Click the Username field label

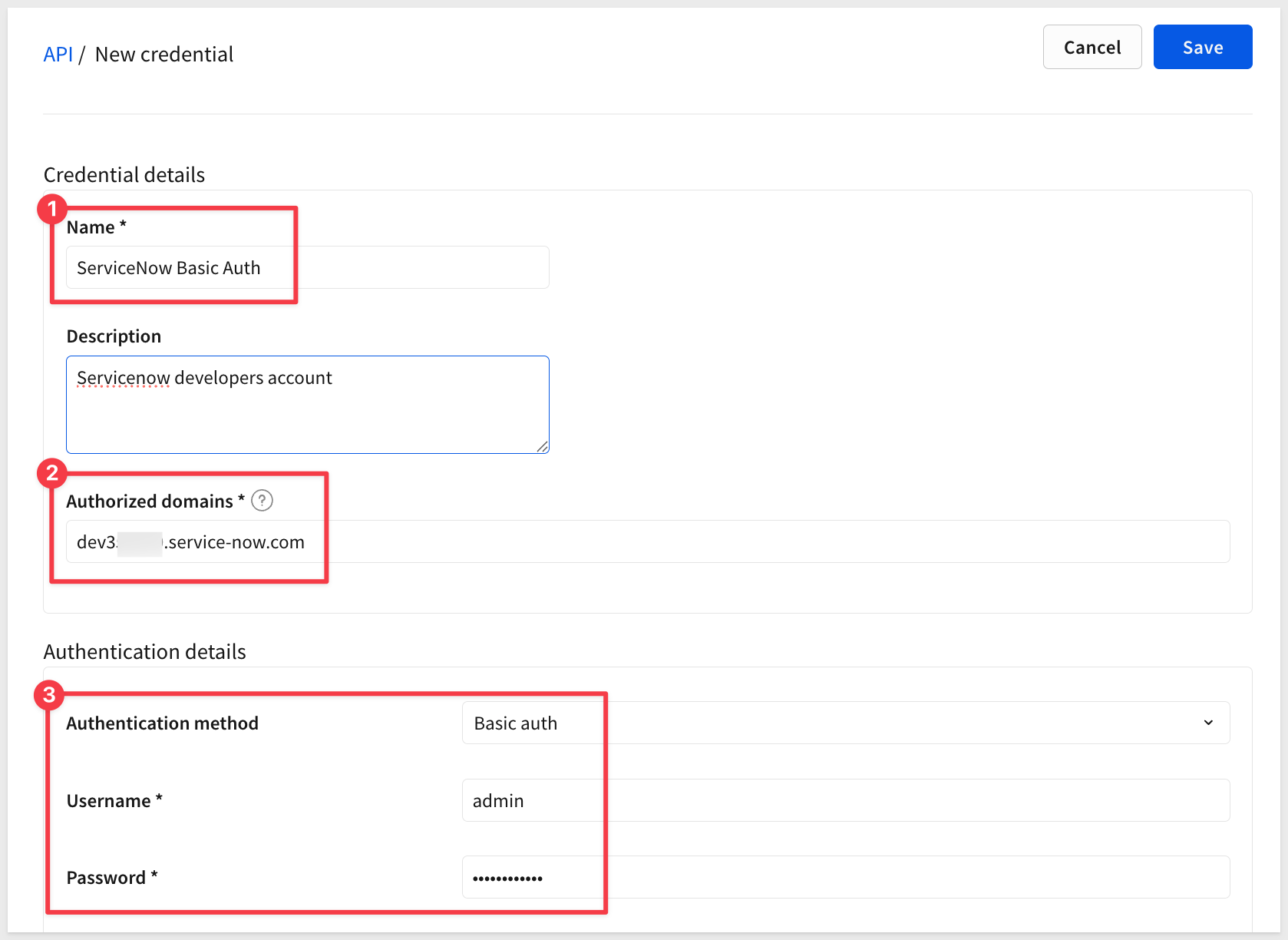click(109, 801)
